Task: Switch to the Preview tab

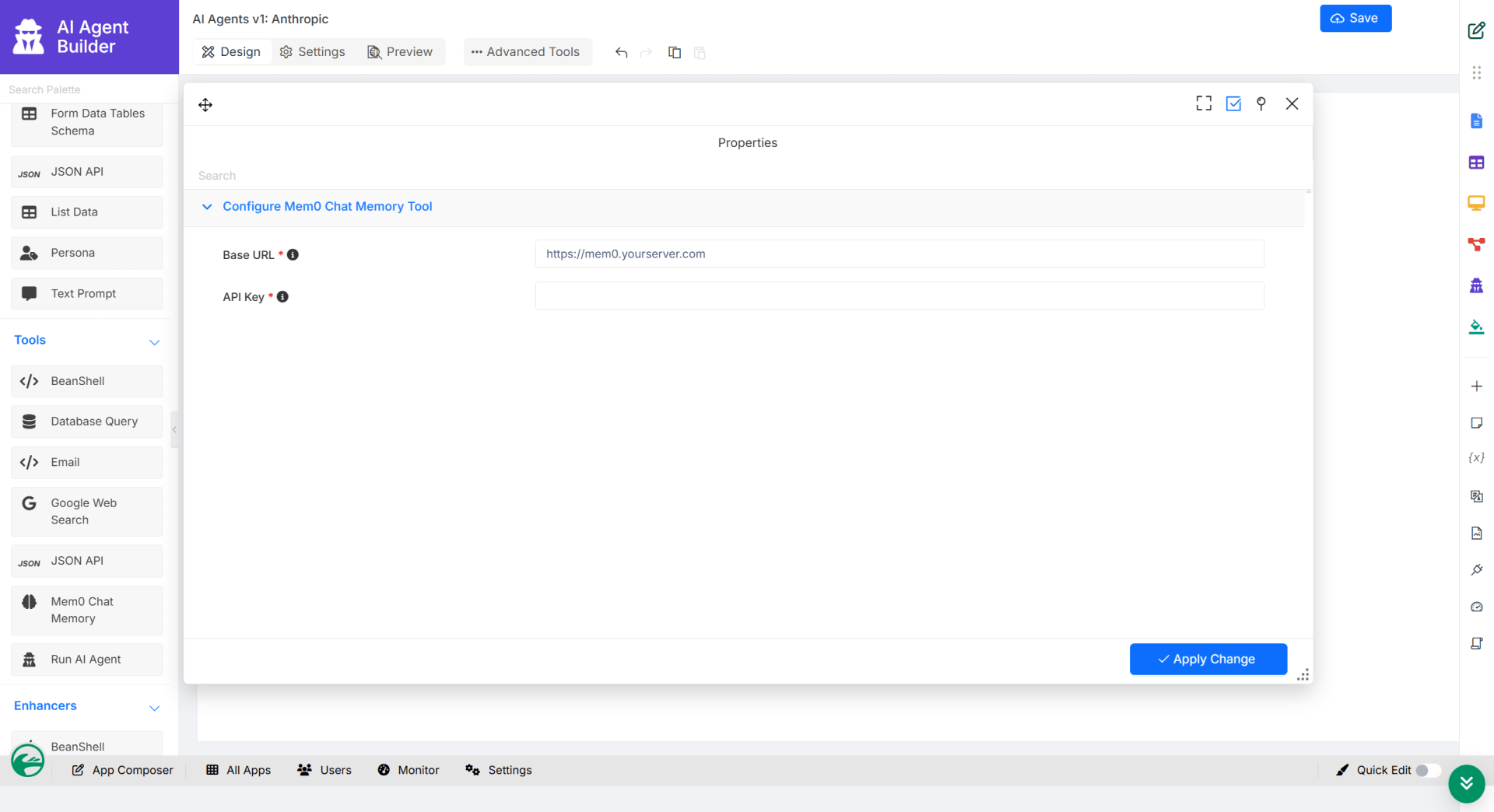Action: [400, 52]
